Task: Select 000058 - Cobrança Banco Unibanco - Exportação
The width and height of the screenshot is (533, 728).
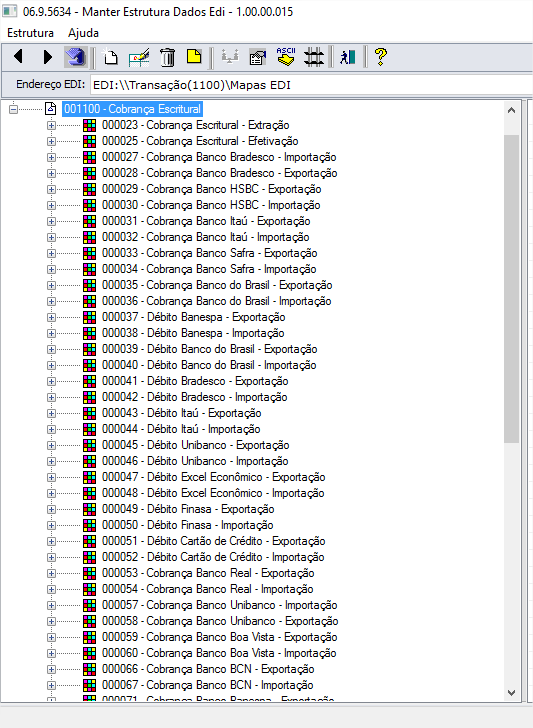Action: click(x=220, y=622)
